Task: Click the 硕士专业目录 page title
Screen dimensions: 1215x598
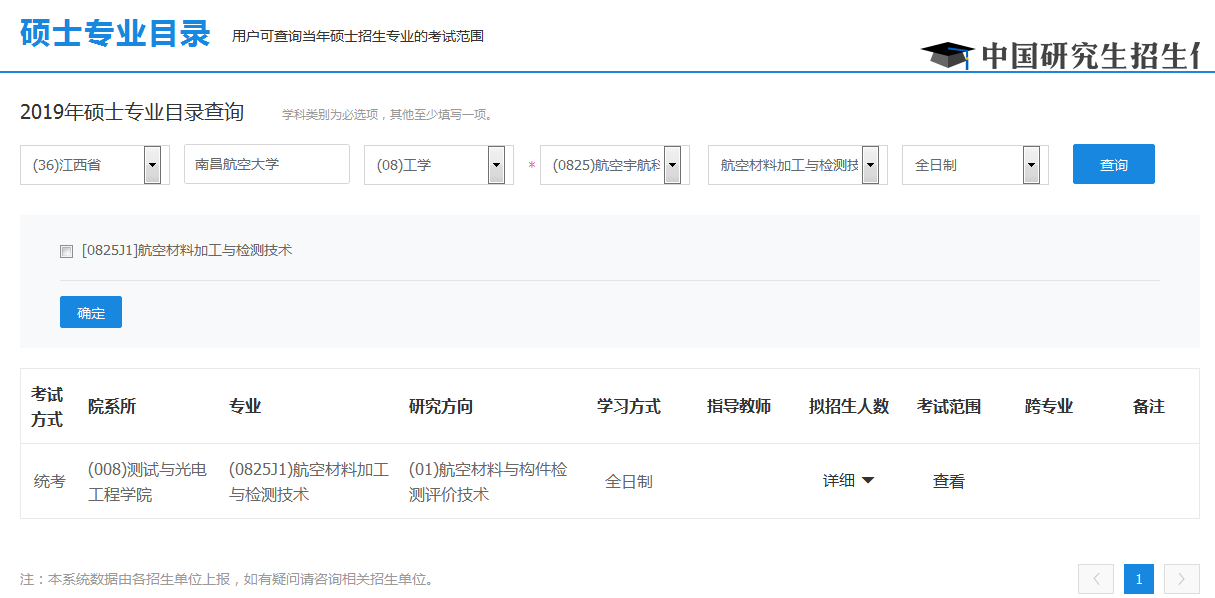Action: tap(115, 34)
